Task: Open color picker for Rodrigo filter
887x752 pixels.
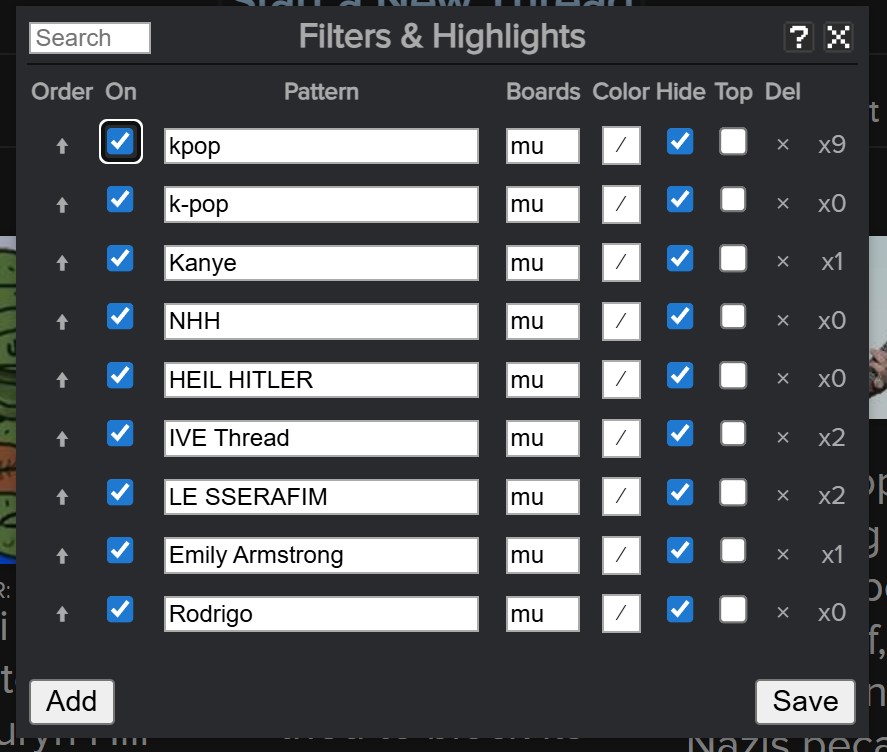Action: [621, 613]
